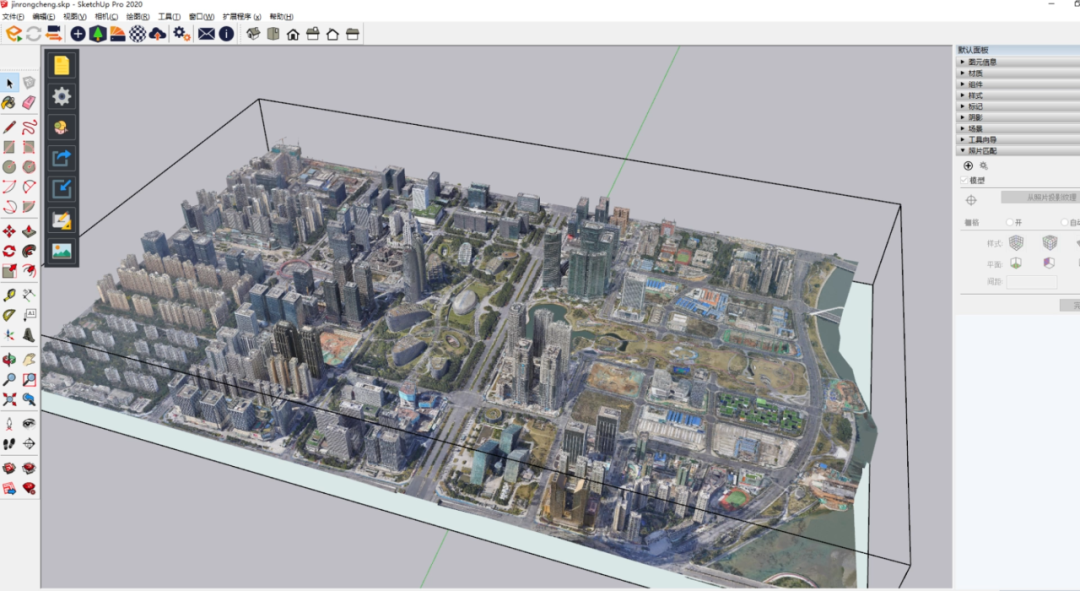The height and width of the screenshot is (591, 1080).
Task: Click the 间距 spacing input field
Action: (x=1031, y=283)
